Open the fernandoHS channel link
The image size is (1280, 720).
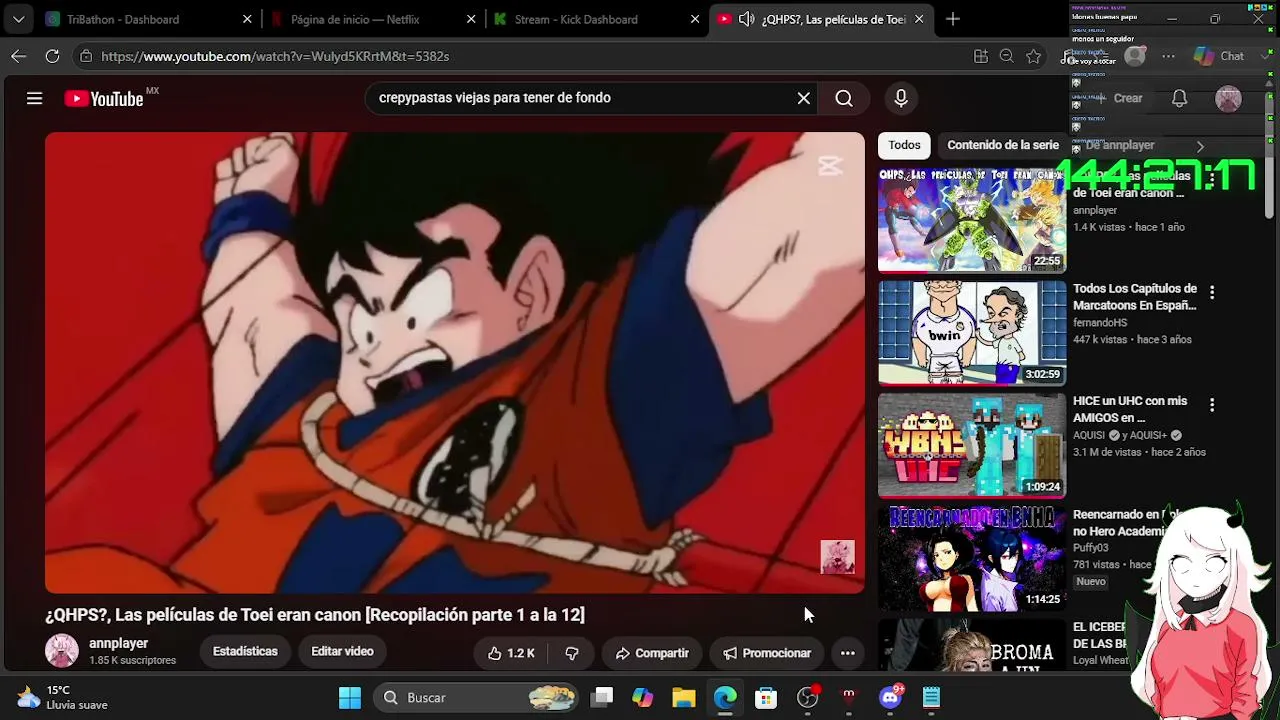pos(1100,323)
